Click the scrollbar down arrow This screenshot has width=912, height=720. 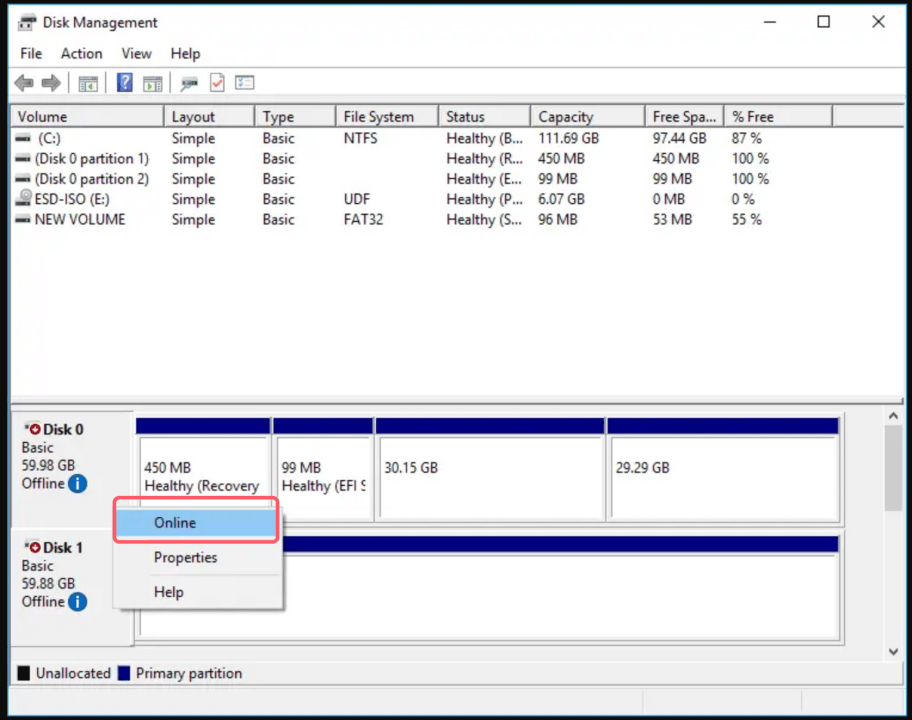(x=894, y=651)
